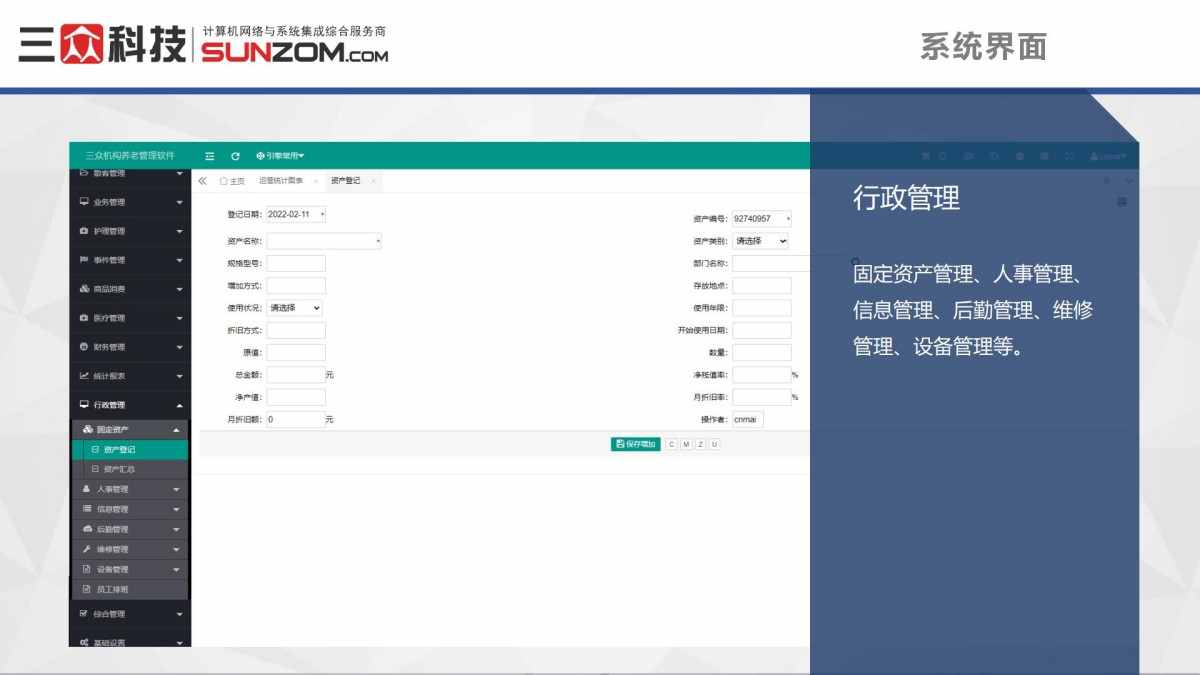Click the Z shortcut button near save
1200x675 pixels.
pyautogui.click(x=700, y=444)
